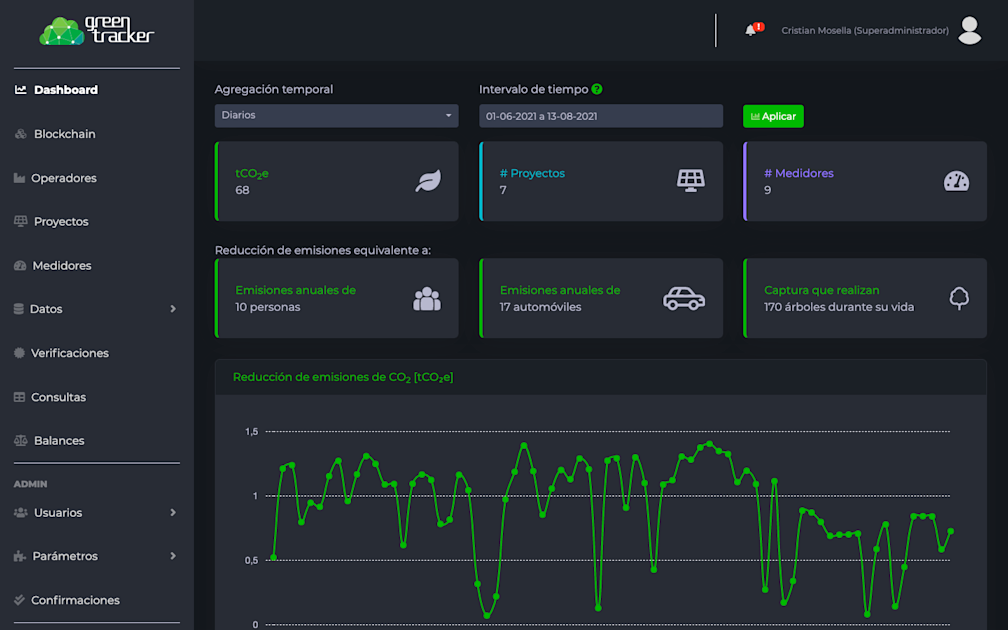
Task: Click the Medidores sidebar icon
Action: click(20, 265)
